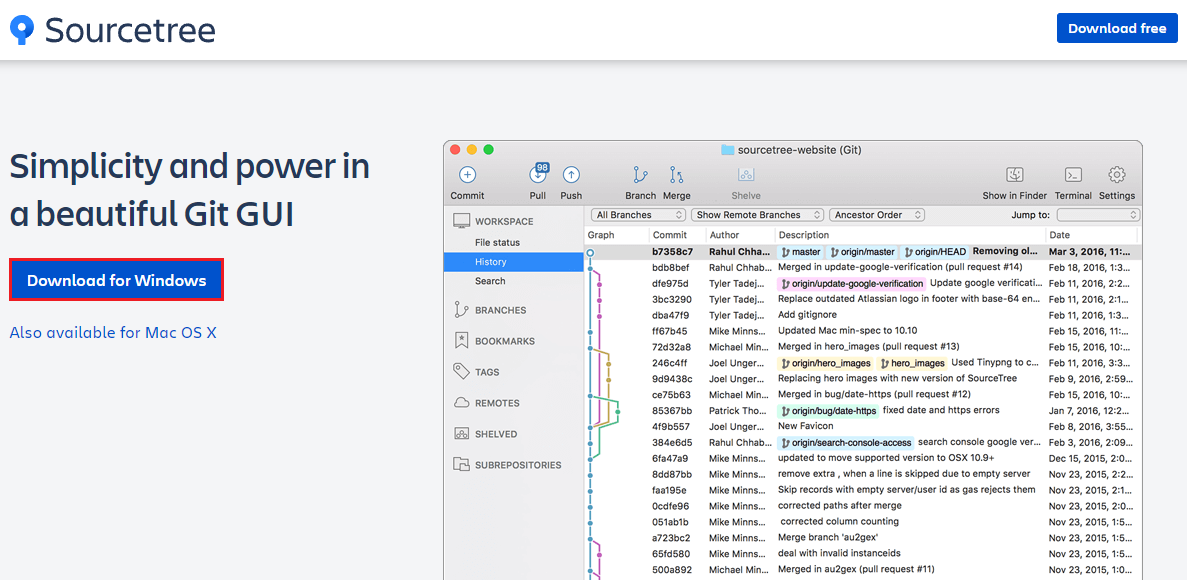
Task: Click the Graph column header
Action: pyautogui.click(x=600, y=236)
